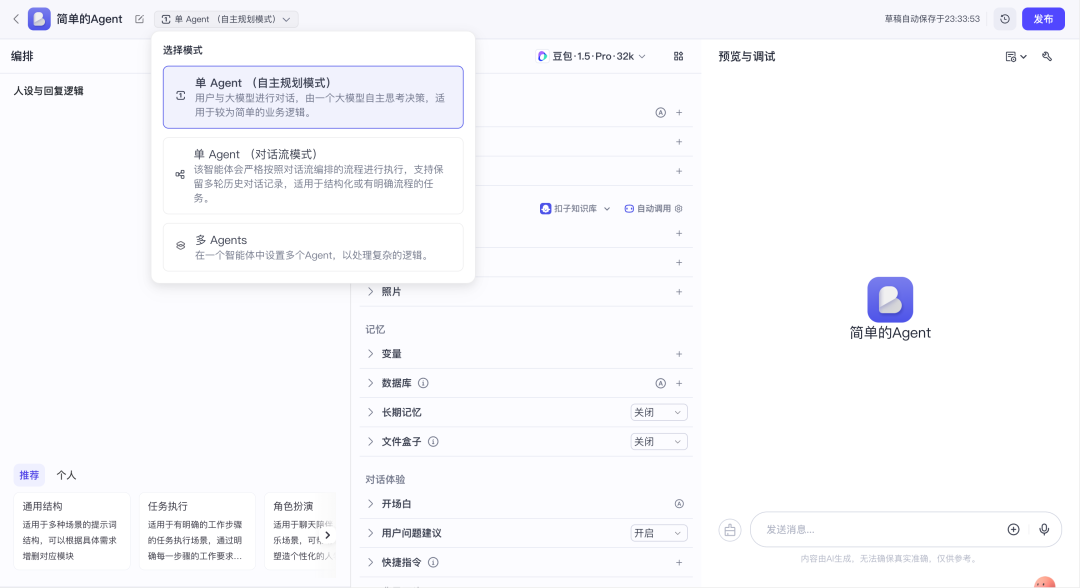Image resolution: width=1080 pixels, height=588 pixels.
Task: Clear the chat with the broom icon
Action: point(729,529)
